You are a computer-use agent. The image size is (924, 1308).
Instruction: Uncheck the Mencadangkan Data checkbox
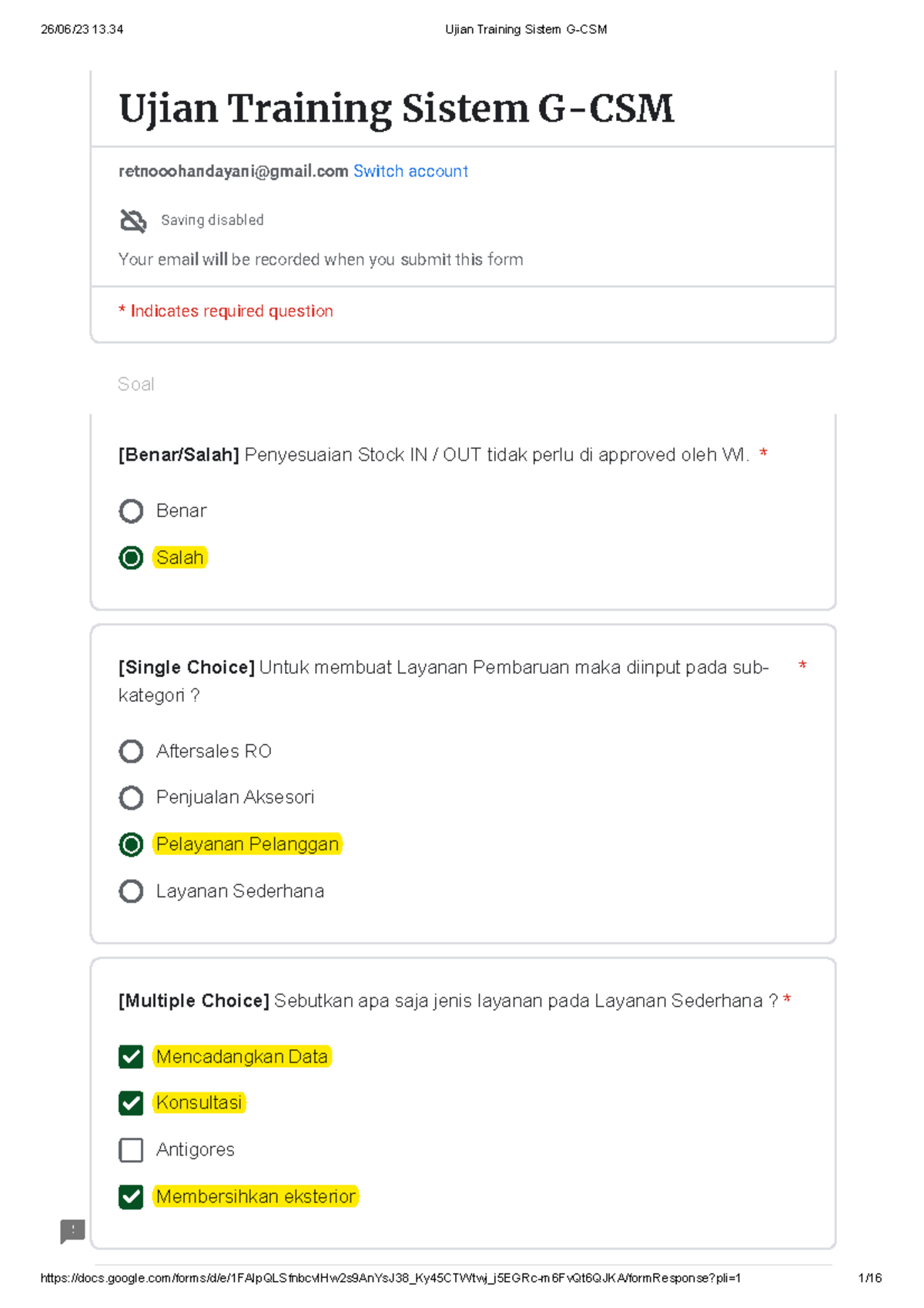tap(131, 1057)
